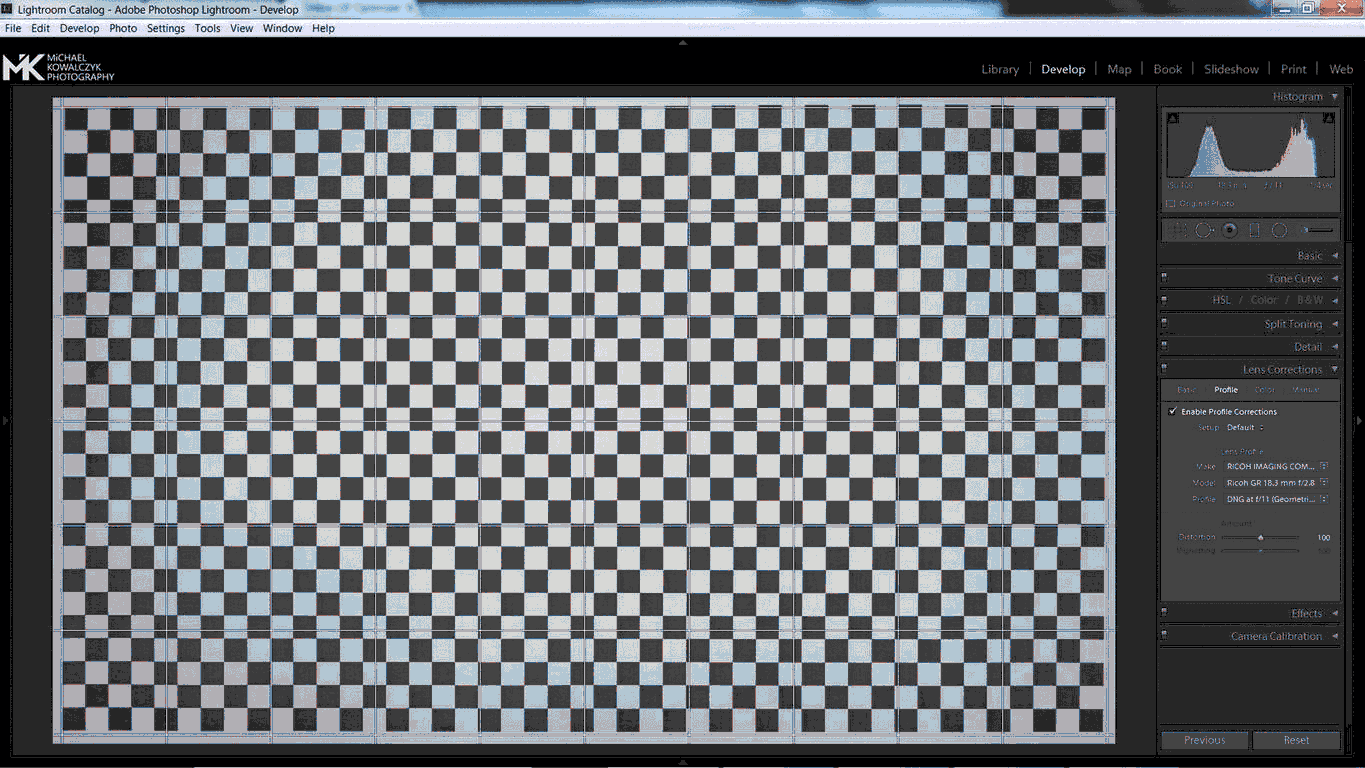Switch to the Map module
The image size is (1365, 768).
click(1119, 69)
